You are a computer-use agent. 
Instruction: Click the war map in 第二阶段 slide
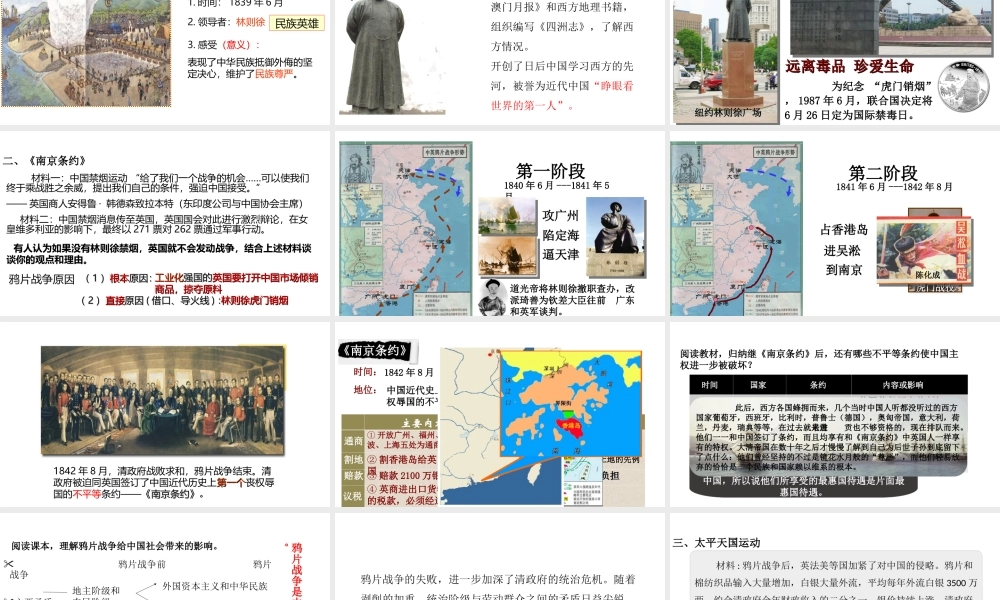click(x=736, y=229)
